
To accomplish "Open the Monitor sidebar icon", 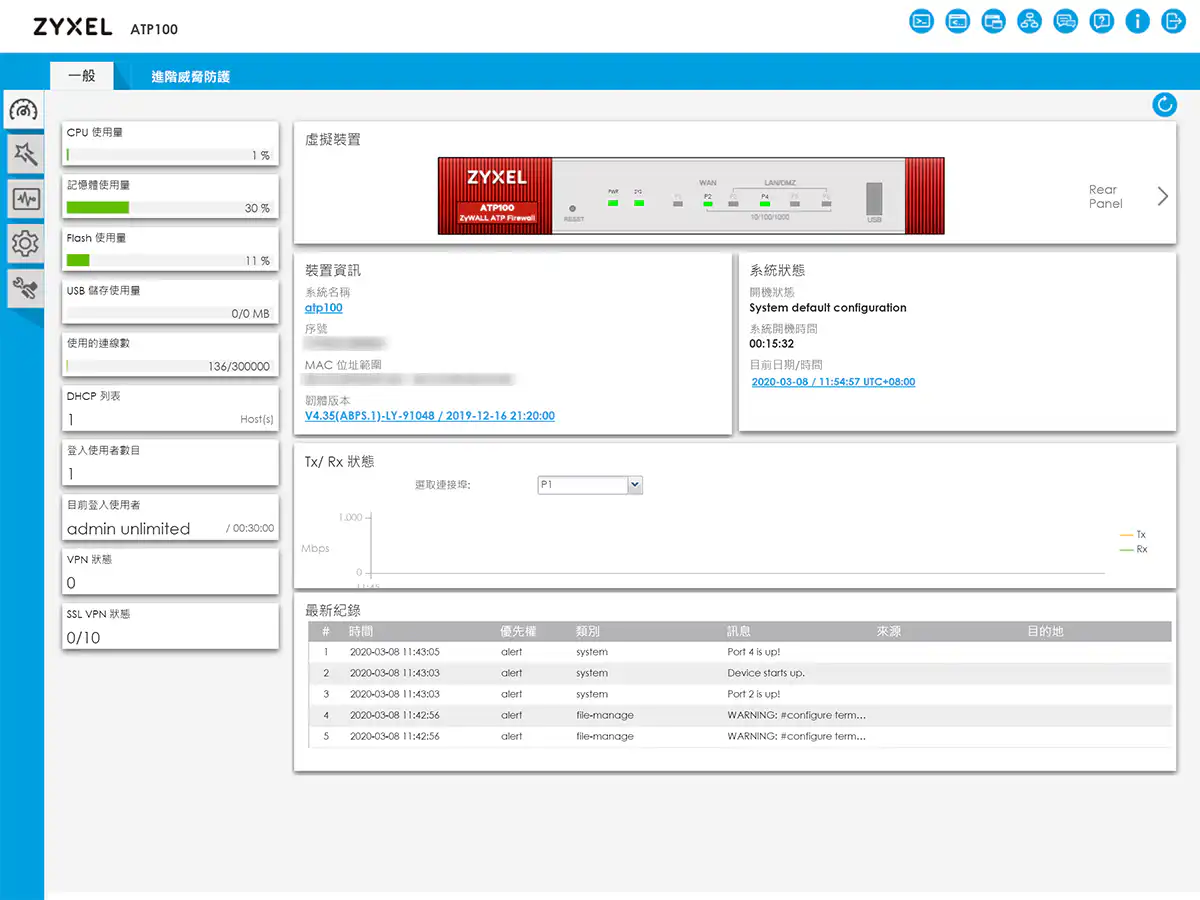I will coord(24,198).
